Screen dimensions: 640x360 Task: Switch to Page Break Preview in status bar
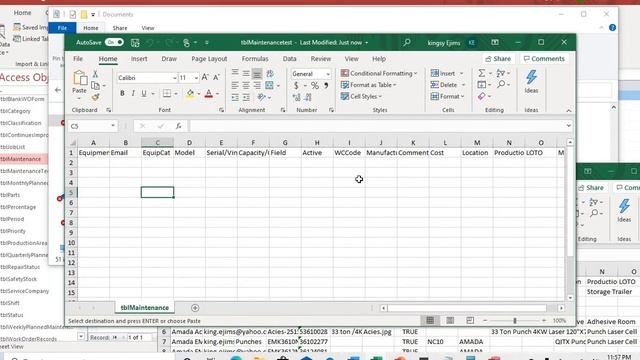click(x=470, y=321)
